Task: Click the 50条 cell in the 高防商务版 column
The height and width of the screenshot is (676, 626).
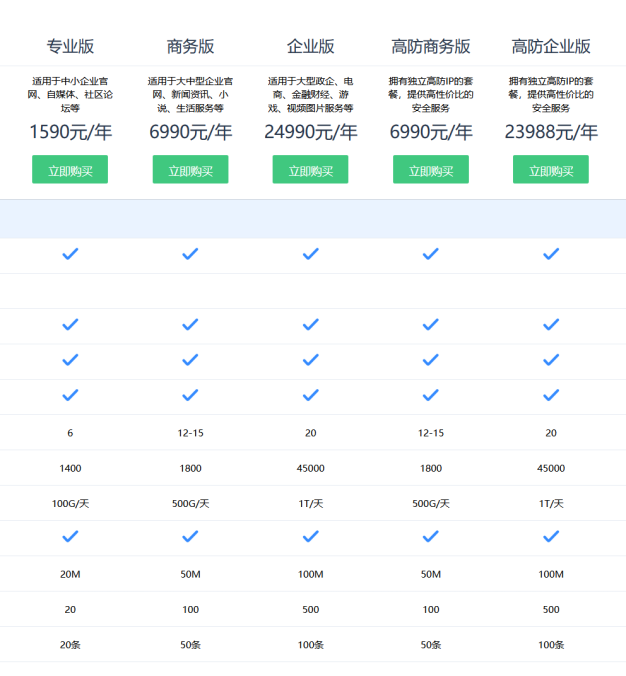Action: coord(431,645)
